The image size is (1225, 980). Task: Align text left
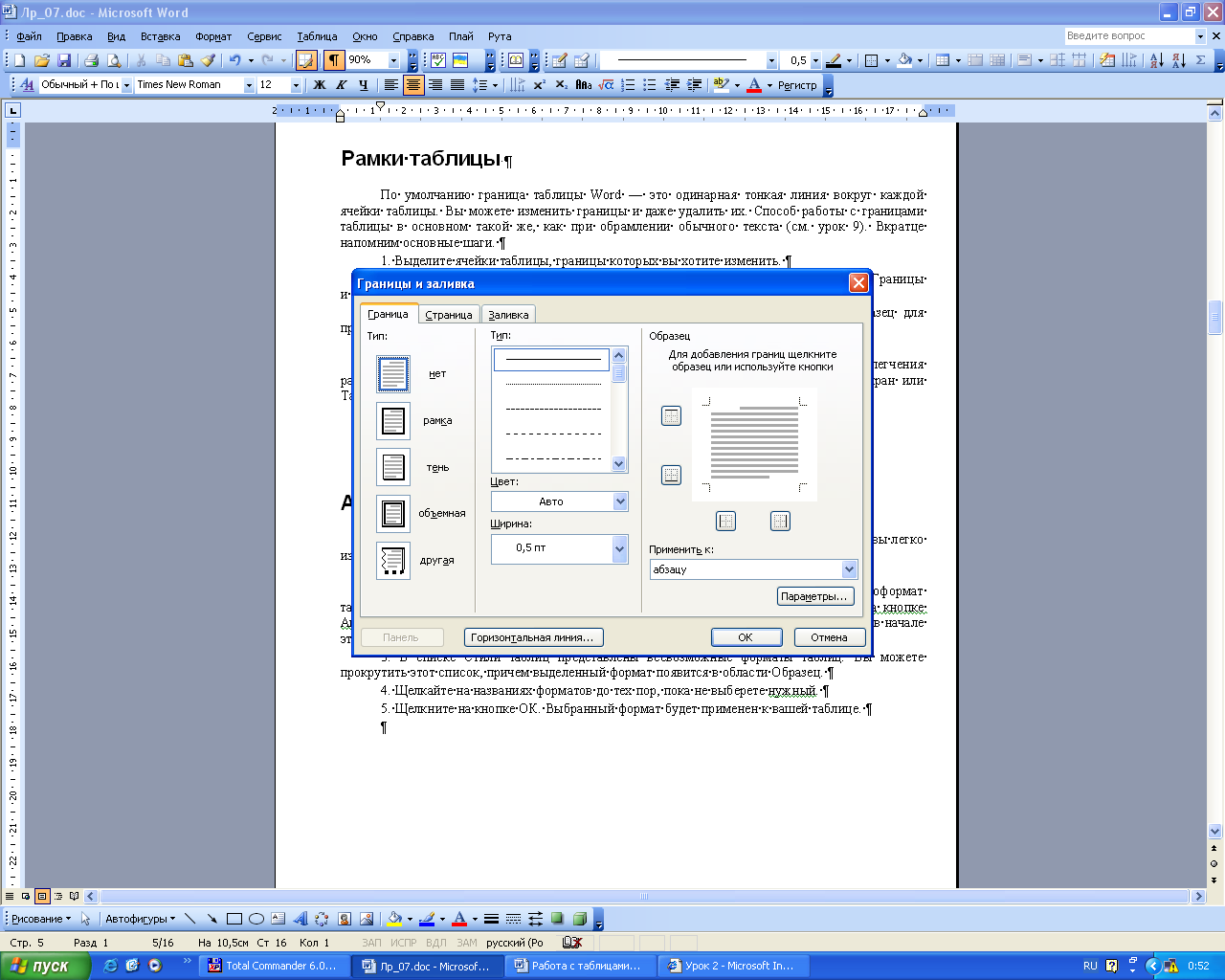click(x=390, y=85)
